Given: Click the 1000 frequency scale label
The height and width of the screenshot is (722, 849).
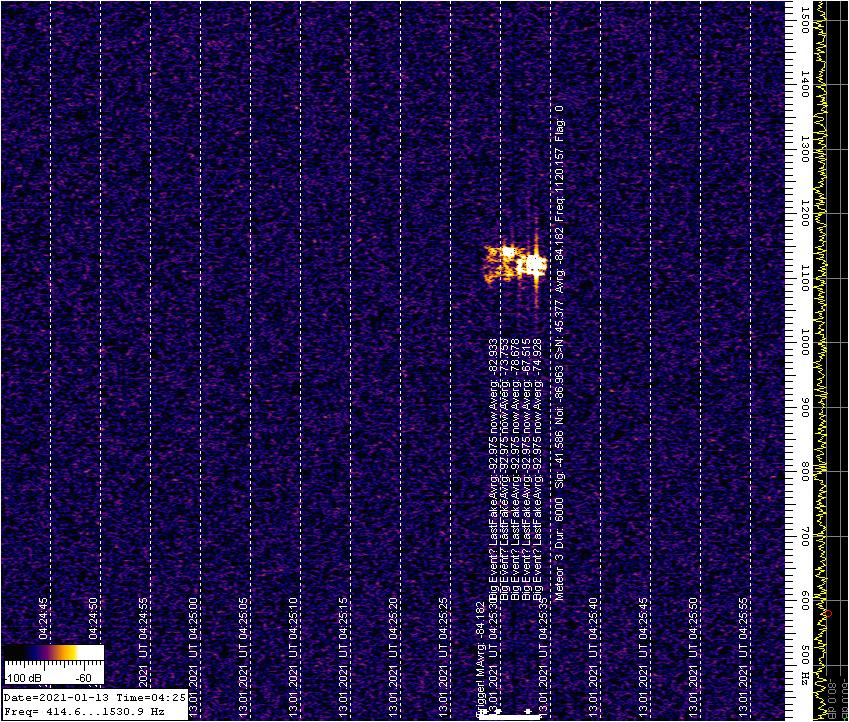Looking at the screenshot, I should (805, 342).
